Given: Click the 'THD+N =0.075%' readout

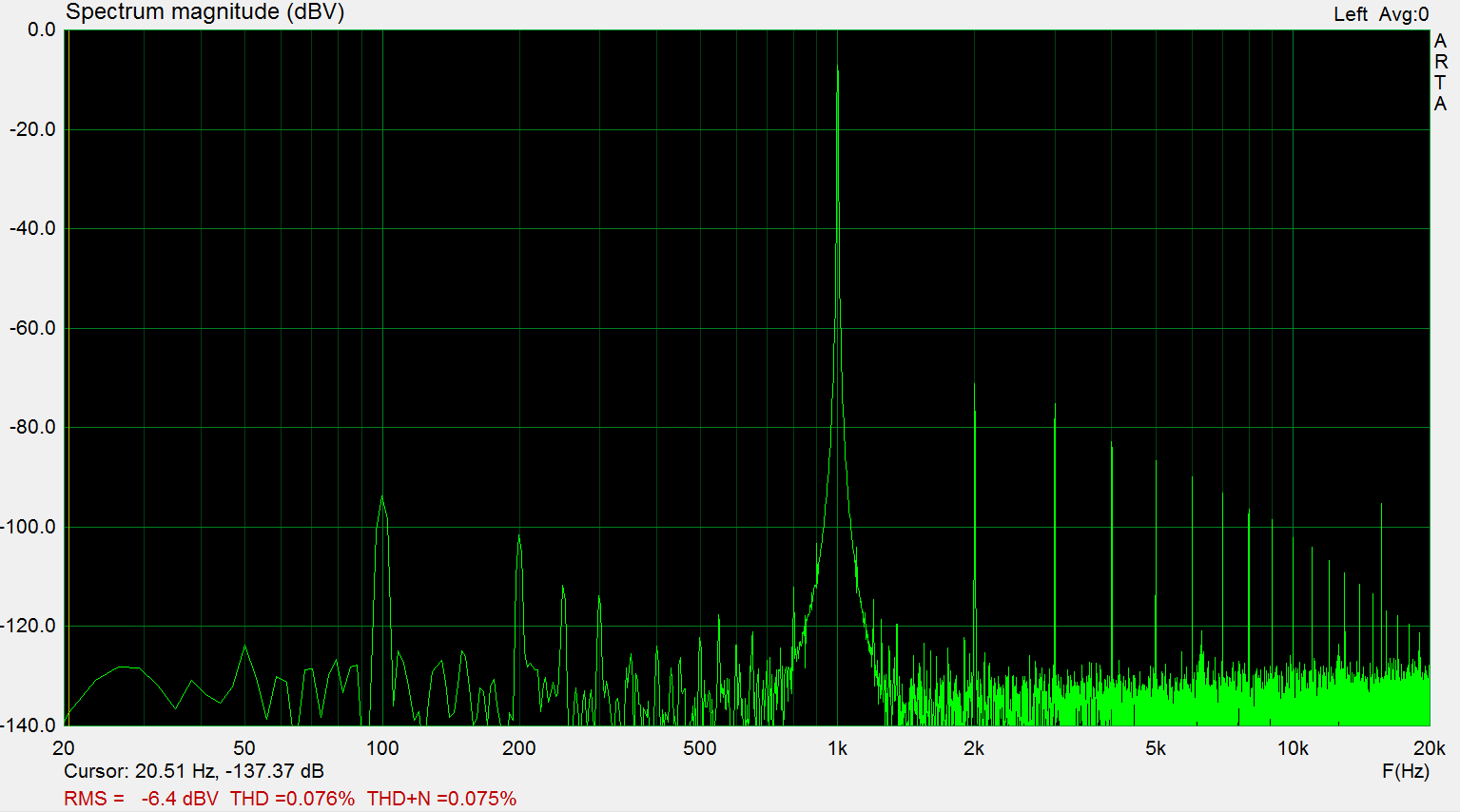Looking at the screenshot, I should 441,799.
